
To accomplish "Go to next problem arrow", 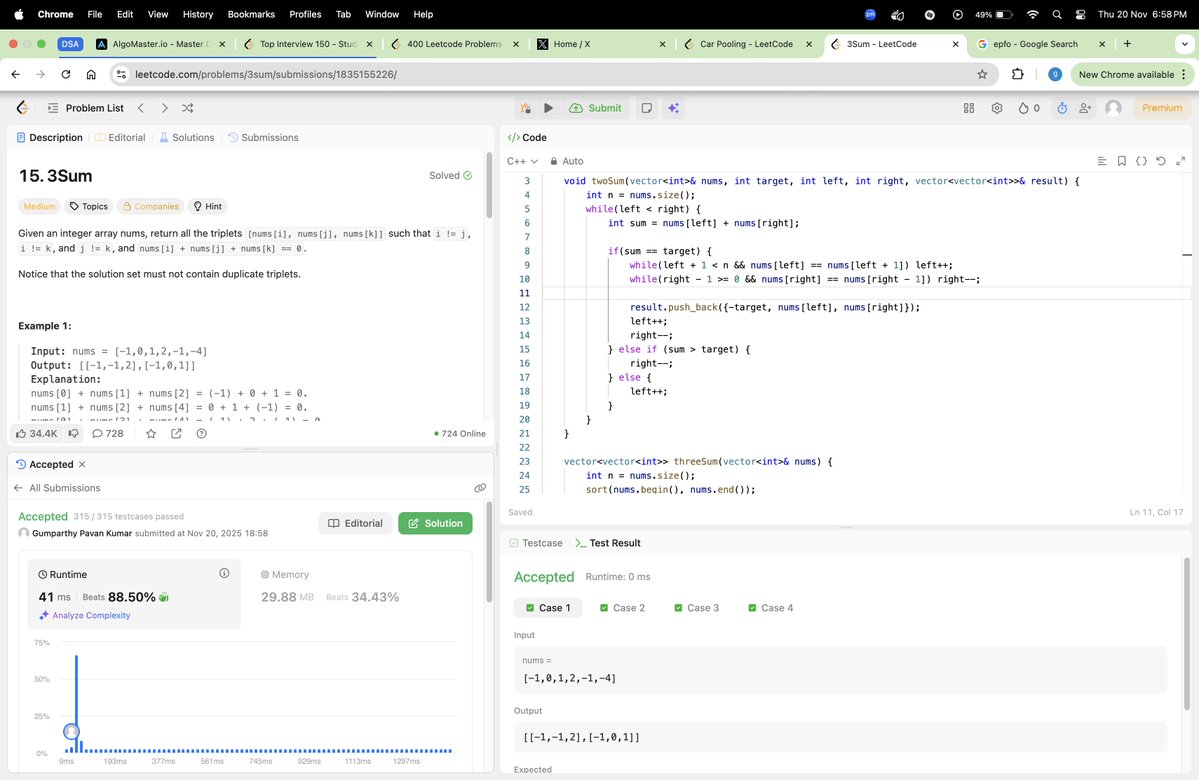I will tap(164, 108).
